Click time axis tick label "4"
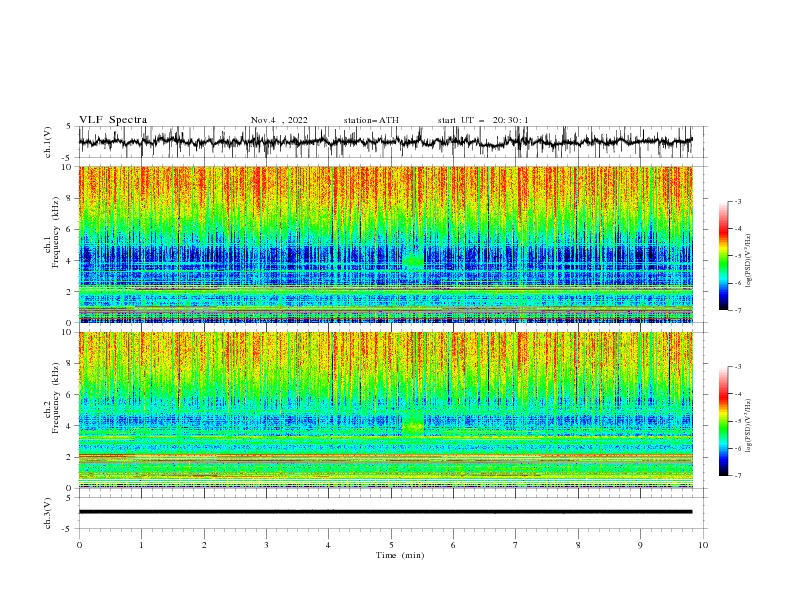The width and height of the screenshot is (792, 612). point(328,545)
